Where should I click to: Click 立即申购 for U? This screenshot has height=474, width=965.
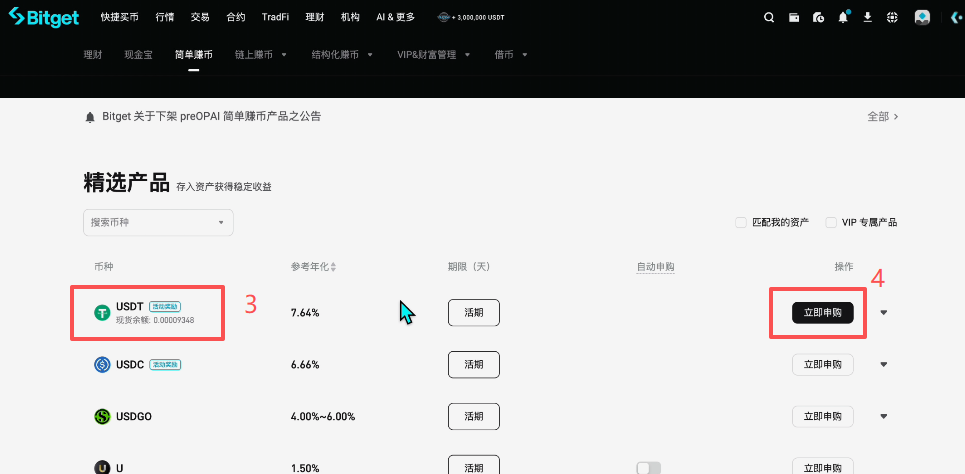click(x=823, y=466)
